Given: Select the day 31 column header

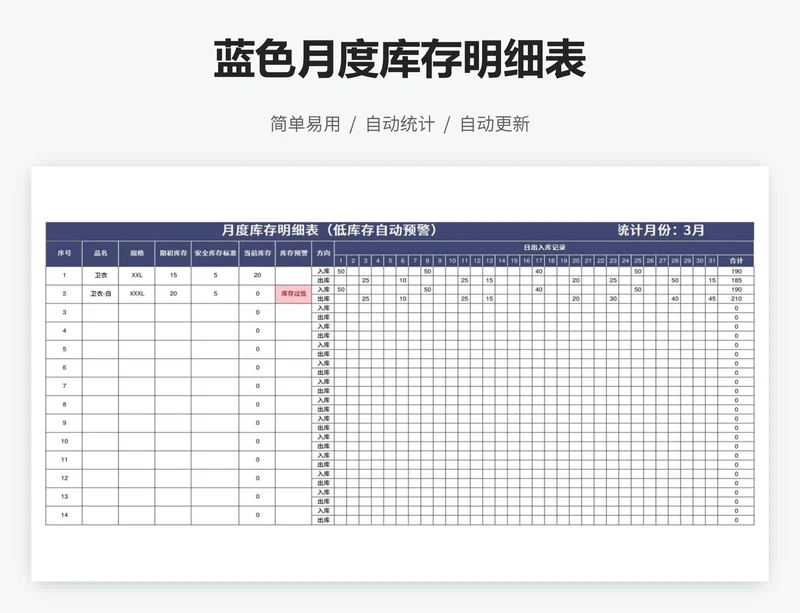Looking at the screenshot, I should point(712,261).
